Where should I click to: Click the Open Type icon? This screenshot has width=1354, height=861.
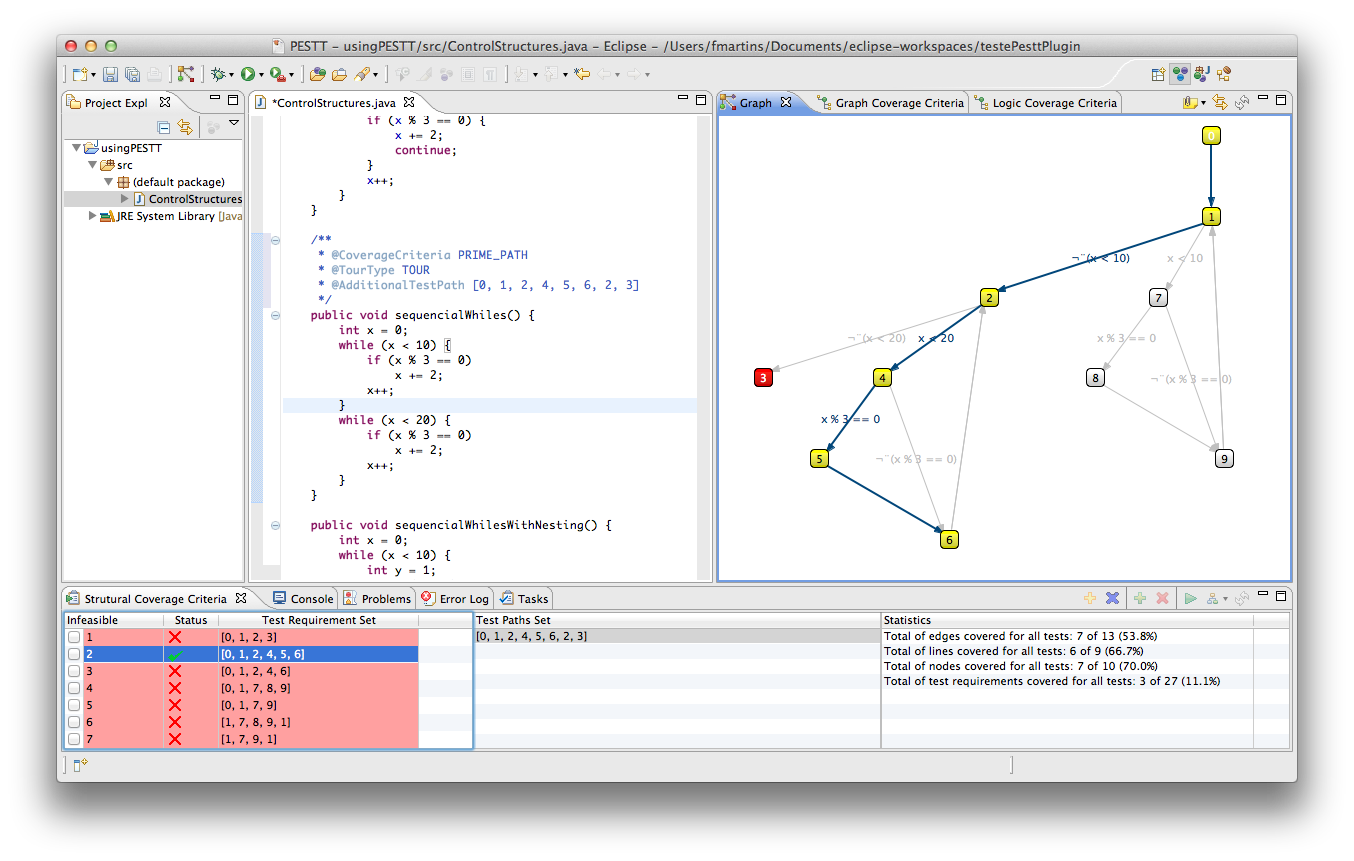click(317, 74)
